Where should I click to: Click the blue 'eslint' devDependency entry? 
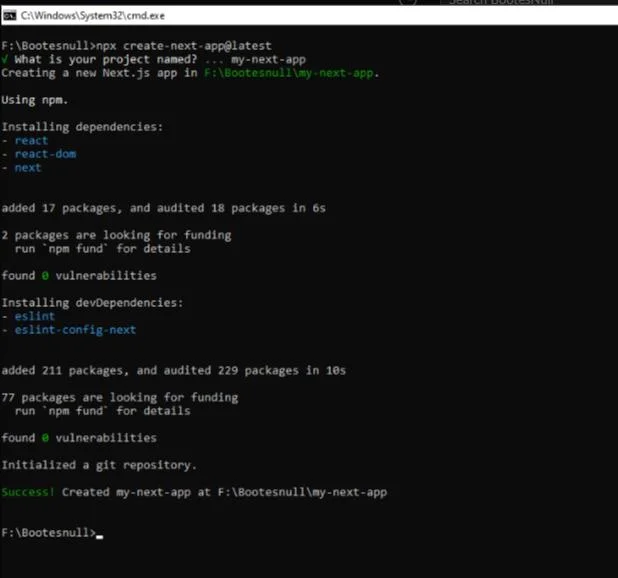click(35, 316)
